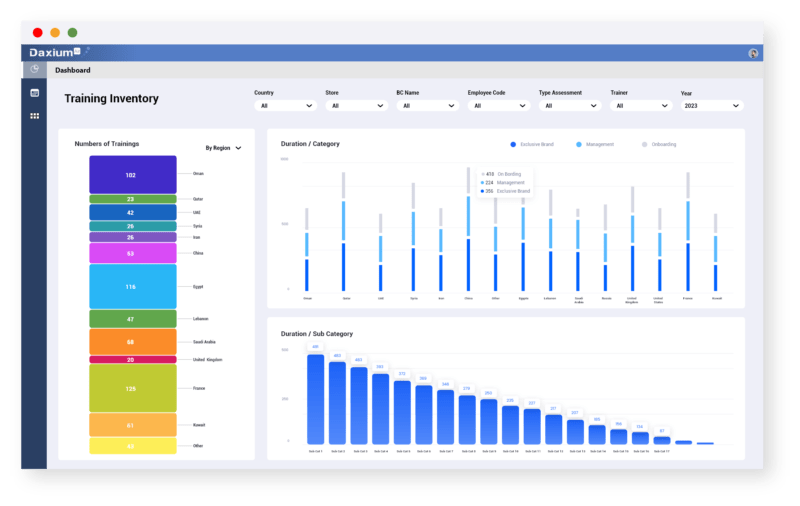Select the Dashboard tab
800x506 pixels.
click(72, 70)
